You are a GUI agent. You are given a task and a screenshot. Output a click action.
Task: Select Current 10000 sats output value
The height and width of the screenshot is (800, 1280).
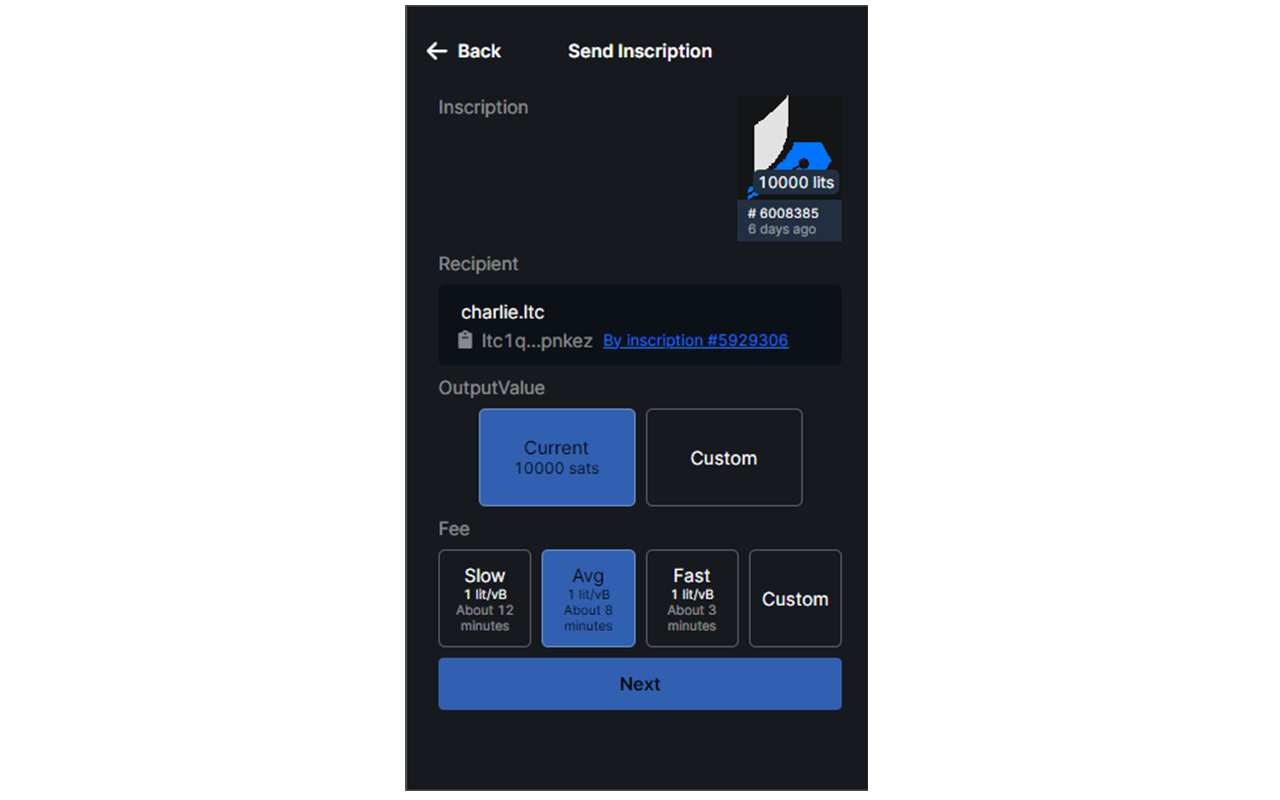[x=557, y=457]
